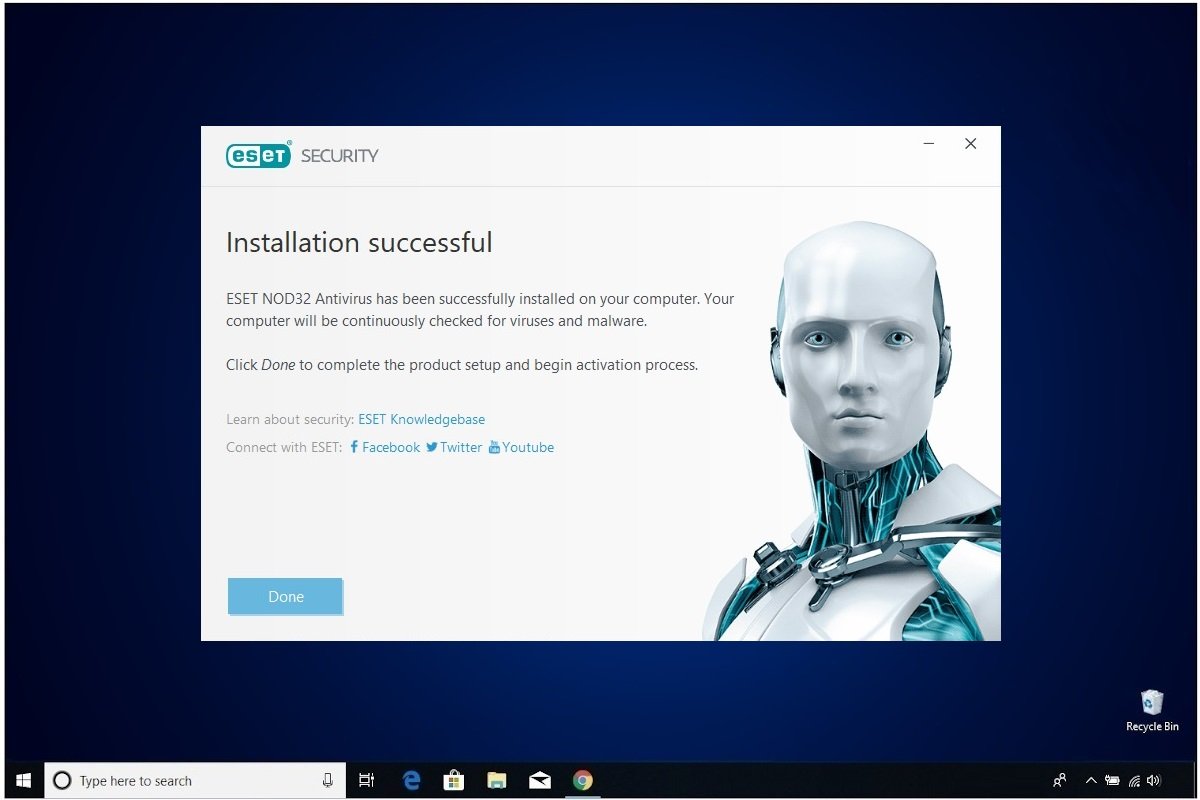Click the ESET Security logo
1200x800 pixels.
302,155
